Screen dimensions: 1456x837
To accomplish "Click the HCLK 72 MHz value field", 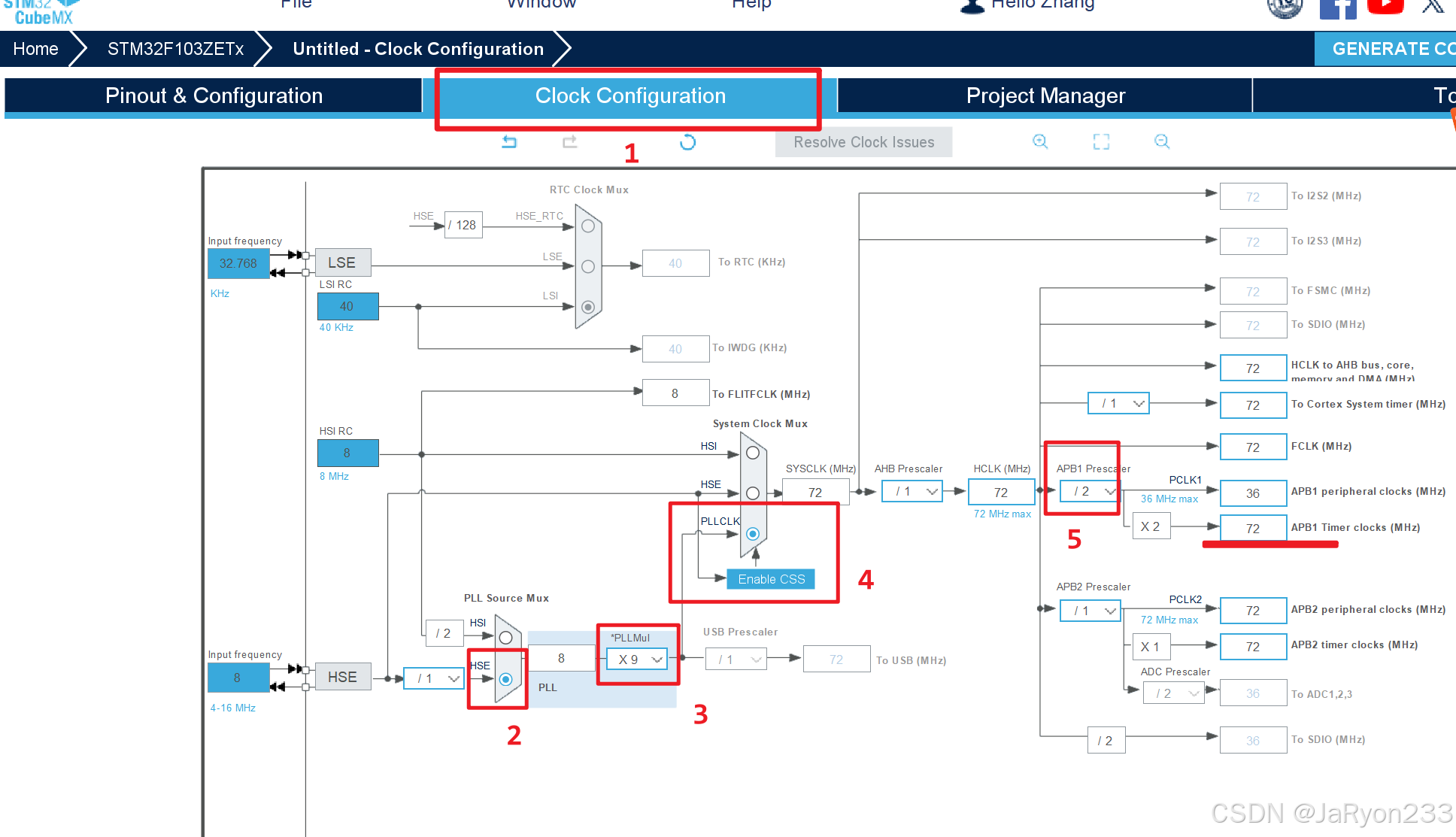I will tap(1000, 493).
